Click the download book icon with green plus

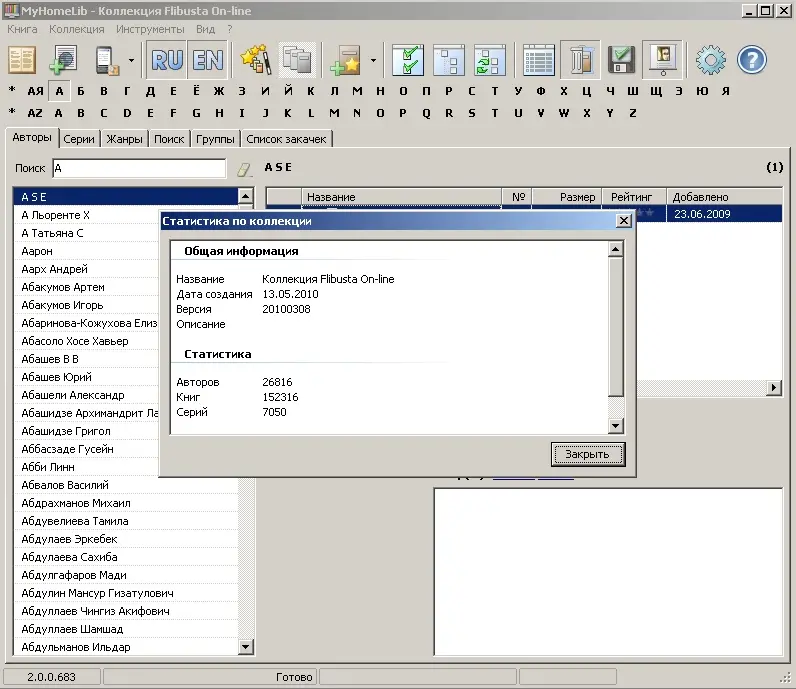(x=63, y=60)
